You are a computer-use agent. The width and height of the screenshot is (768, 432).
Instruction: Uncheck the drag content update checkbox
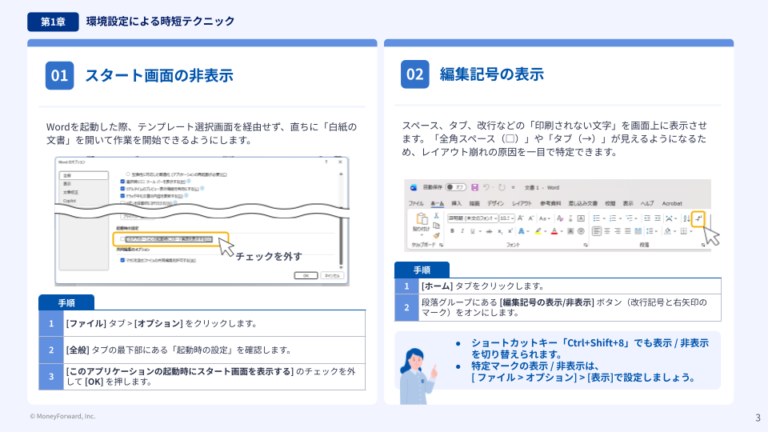pos(122,196)
